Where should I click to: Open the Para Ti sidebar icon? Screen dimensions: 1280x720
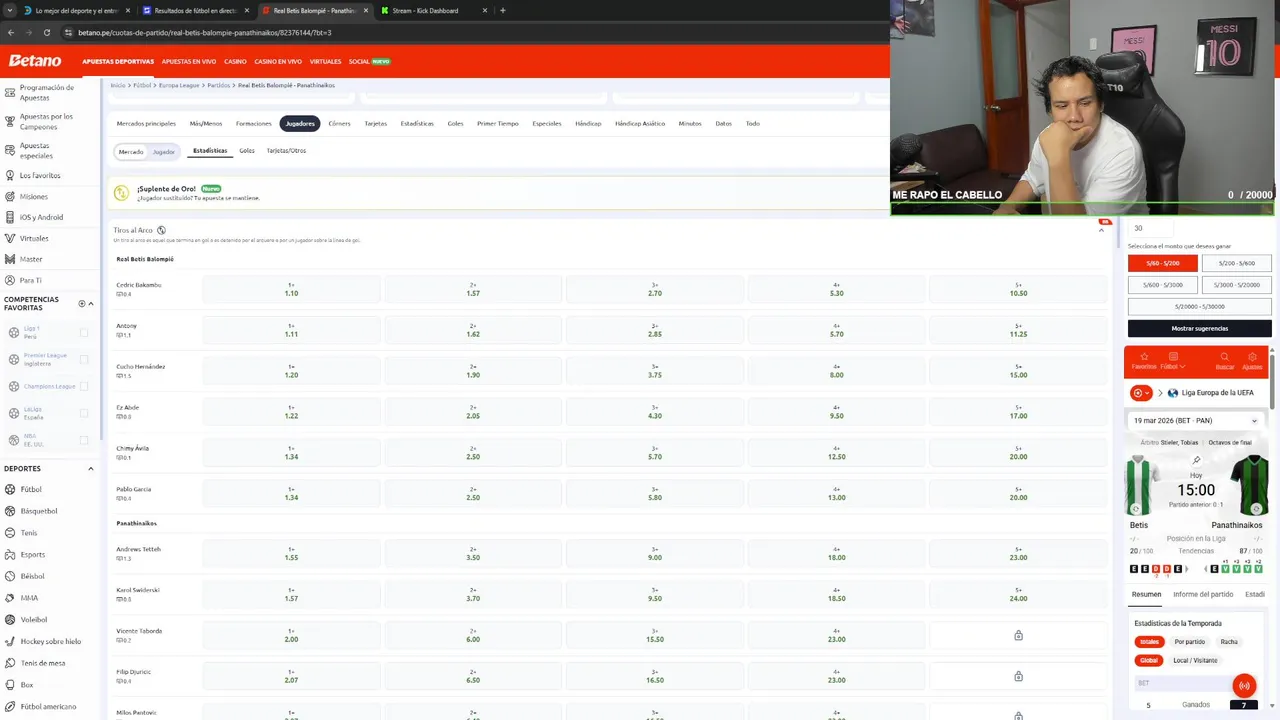point(9,280)
